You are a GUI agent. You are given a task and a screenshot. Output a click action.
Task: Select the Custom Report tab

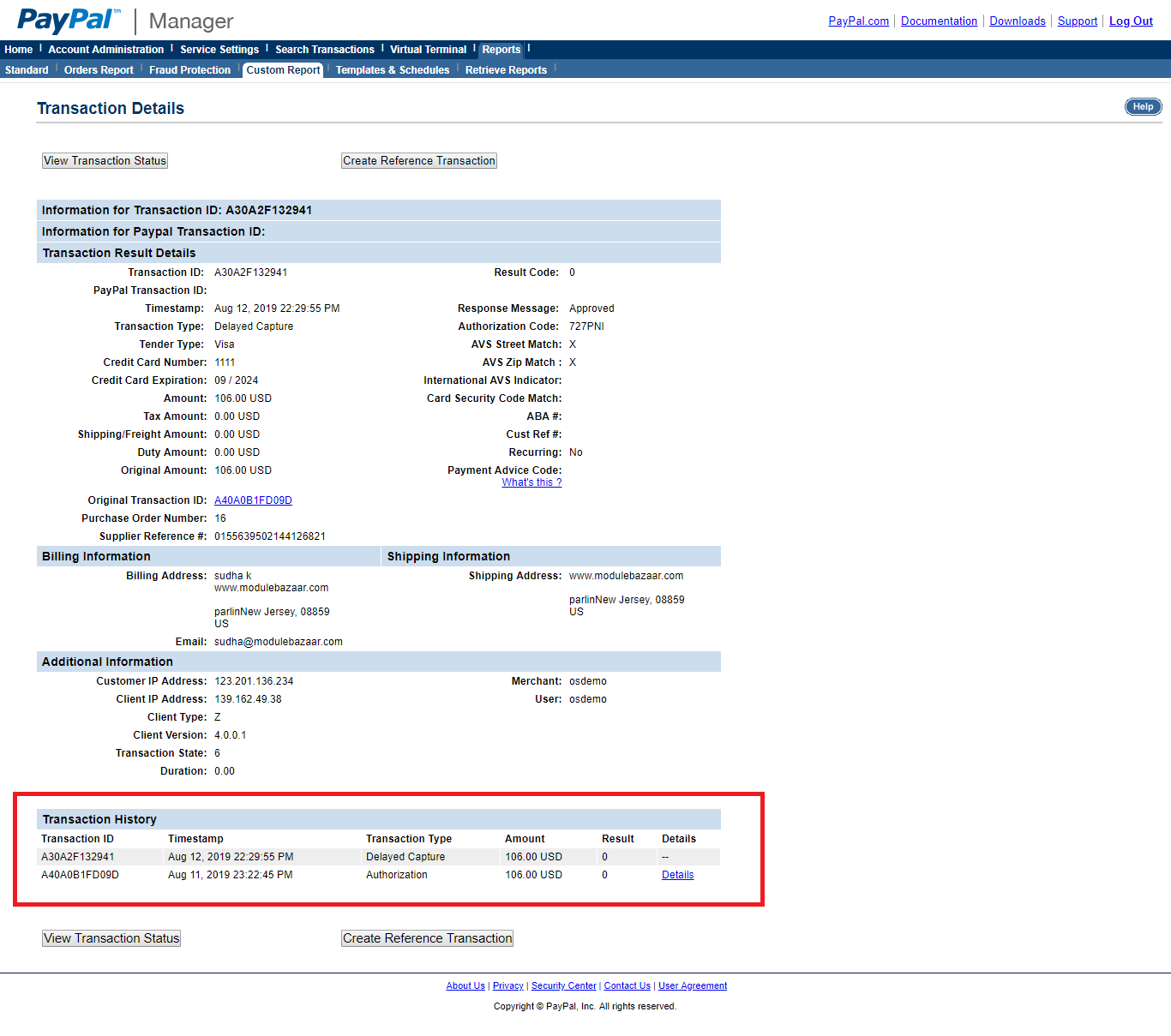point(283,70)
